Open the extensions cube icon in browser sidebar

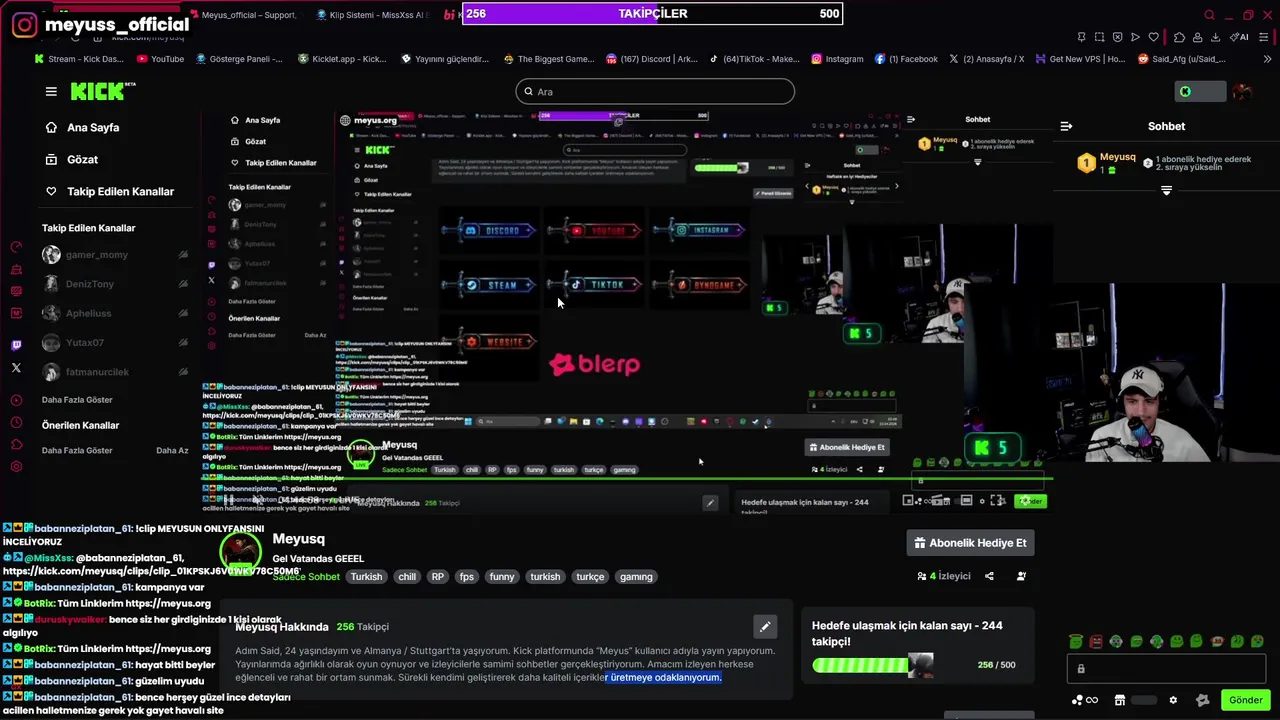click(16, 445)
